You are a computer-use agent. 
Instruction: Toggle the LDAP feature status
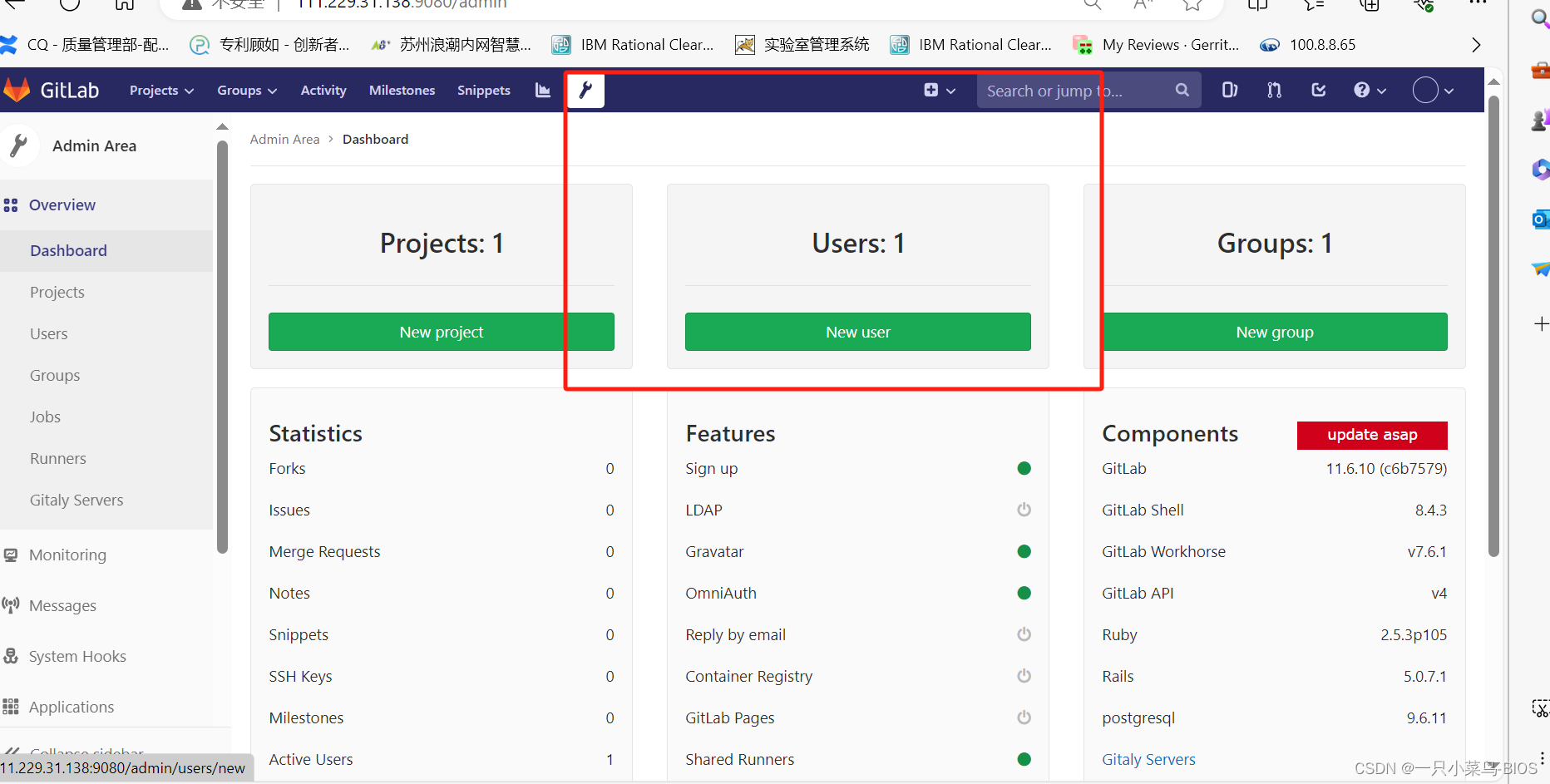point(1024,510)
